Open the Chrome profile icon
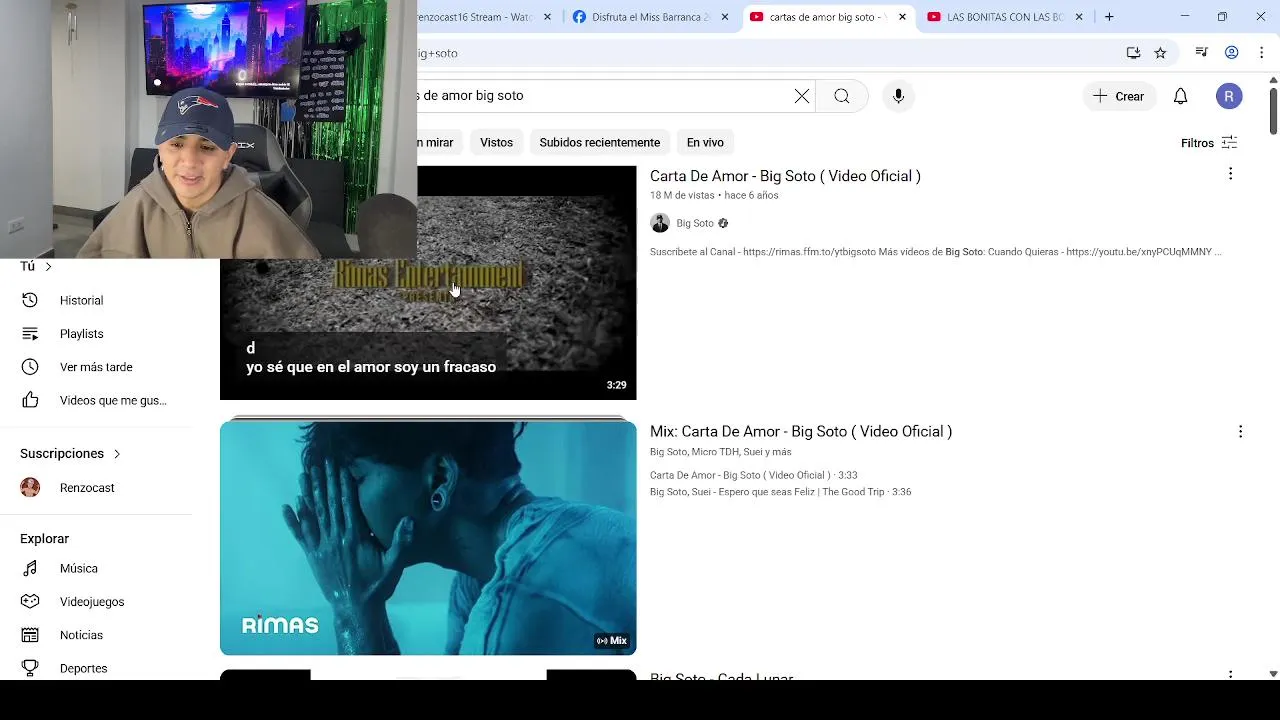Viewport: 1280px width, 720px height. pyautogui.click(x=1232, y=53)
